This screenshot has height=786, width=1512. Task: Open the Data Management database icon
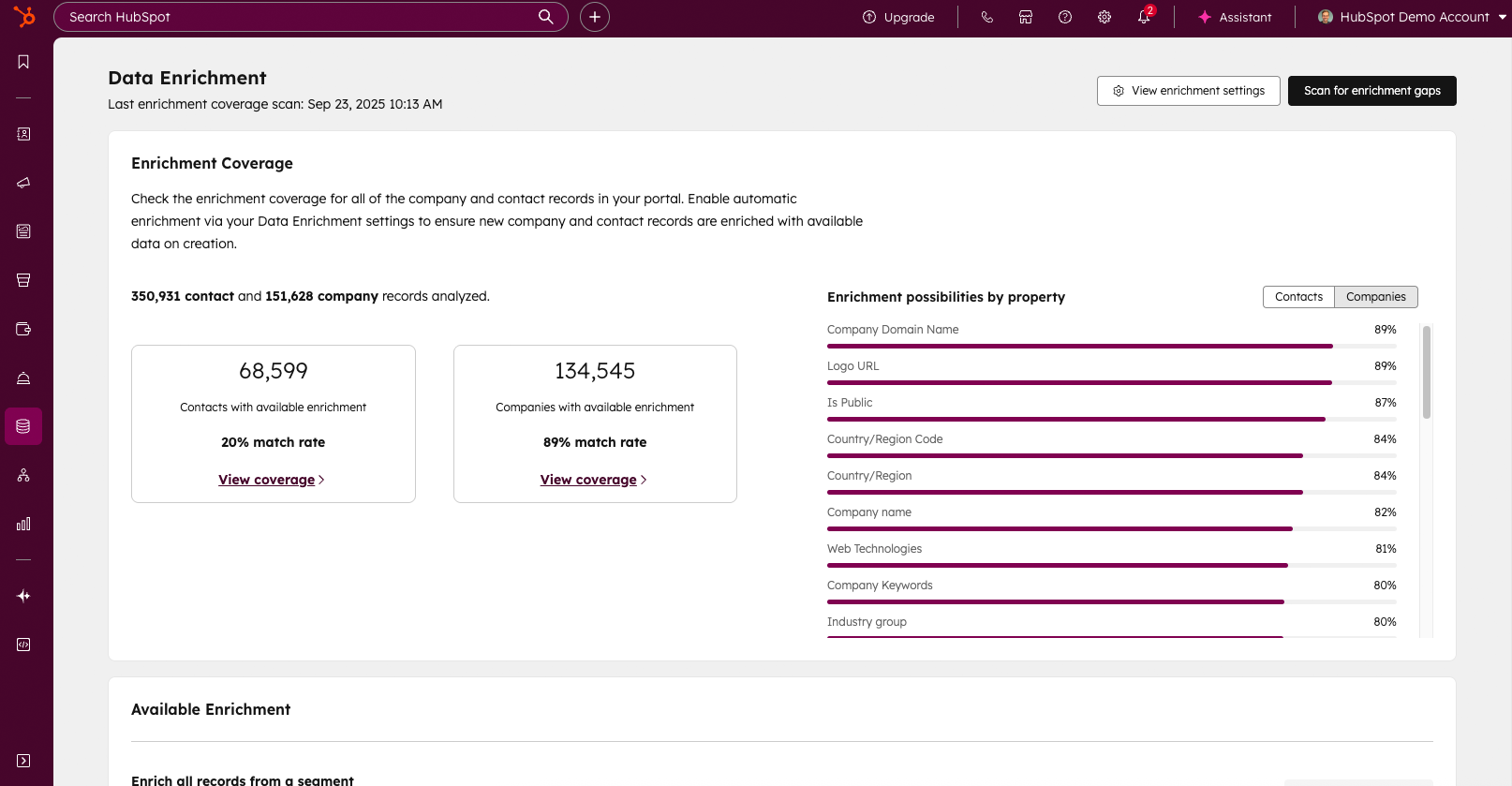tap(23, 426)
